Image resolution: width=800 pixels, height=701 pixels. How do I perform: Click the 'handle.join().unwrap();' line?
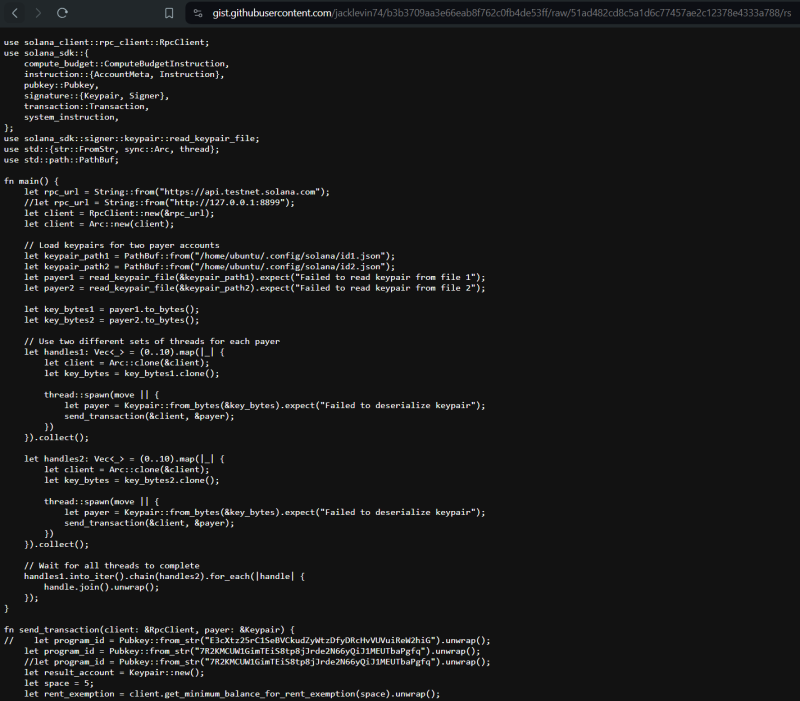[x=102, y=587]
